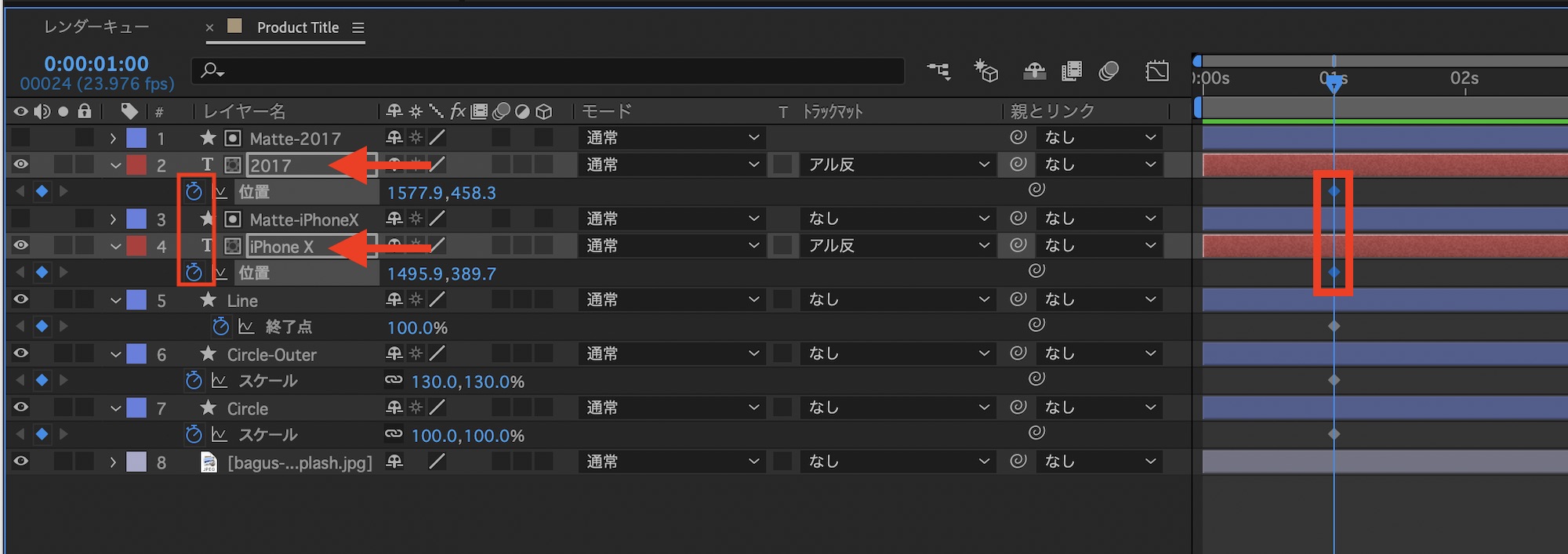
Task: Hide the bagus-plash.jpg layer
Action: [21, 462]
